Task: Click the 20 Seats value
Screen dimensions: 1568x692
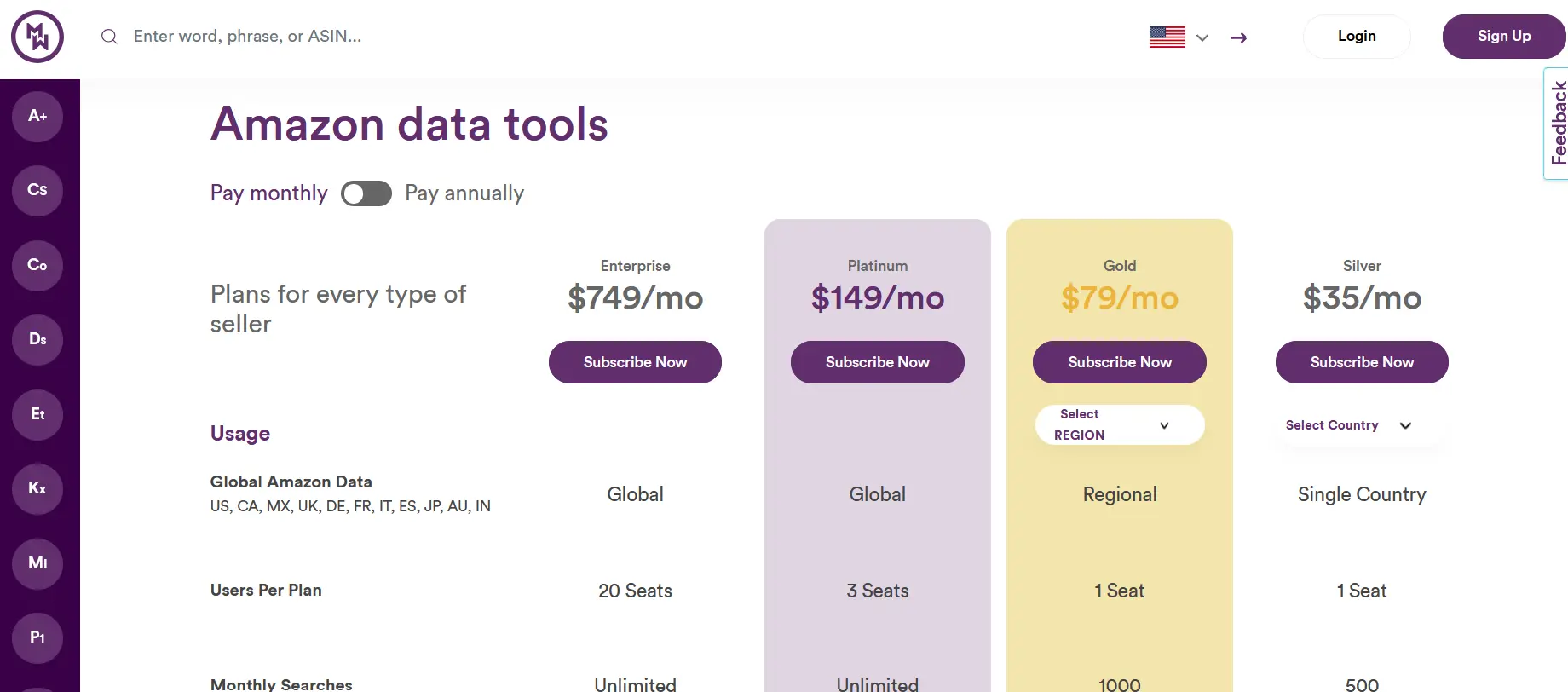Action: pos(636,591)
